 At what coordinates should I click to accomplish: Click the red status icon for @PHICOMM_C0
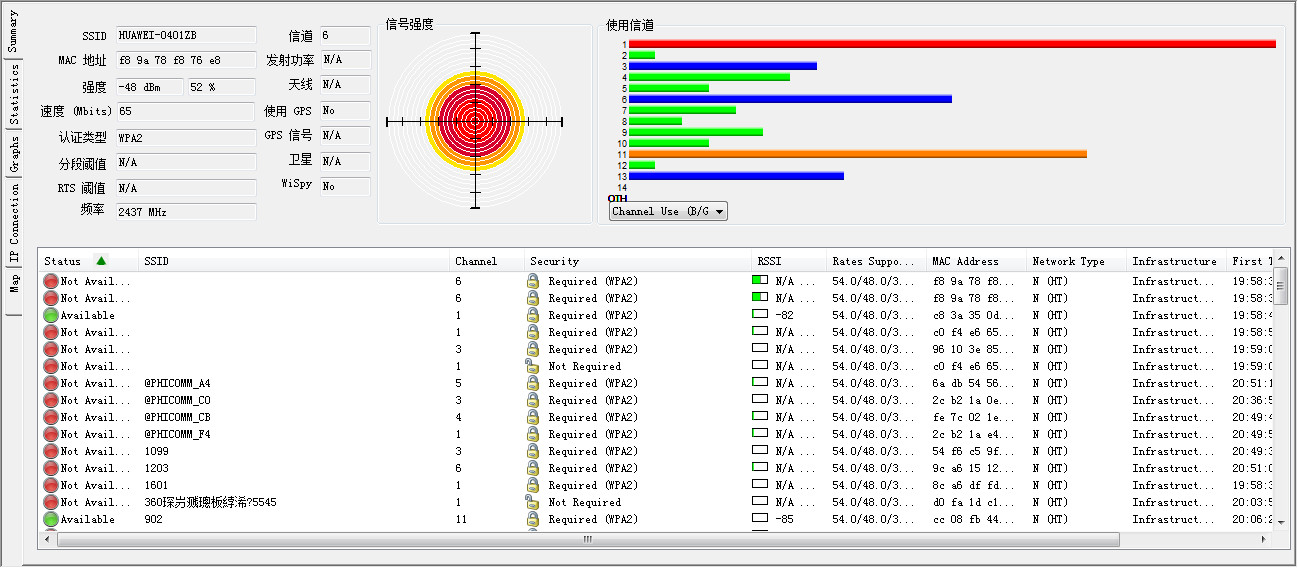[51, 400]
